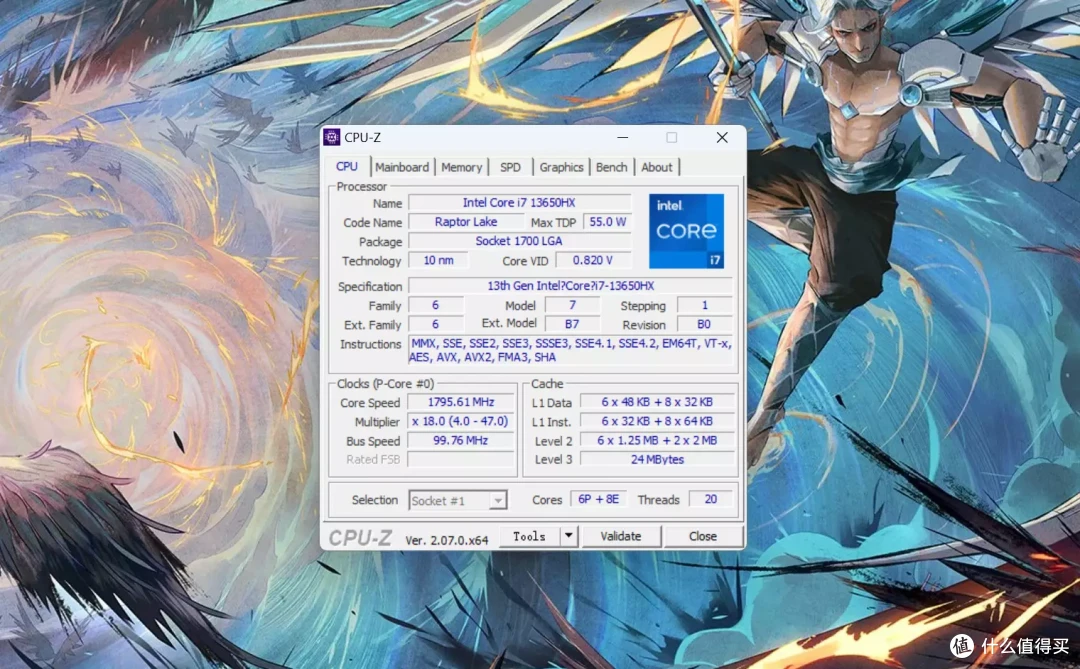Click the Ext. Model value B7

tap(572, 324)
